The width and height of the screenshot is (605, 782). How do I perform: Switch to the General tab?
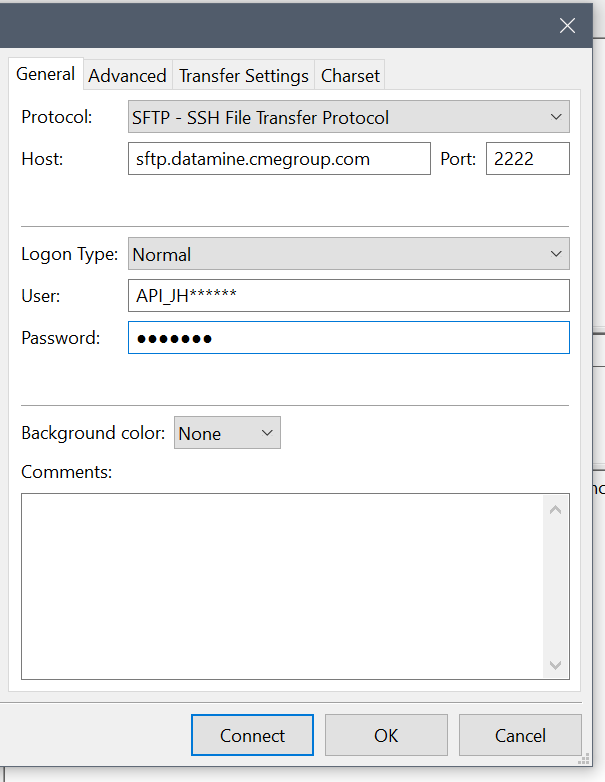coord(45,74)
